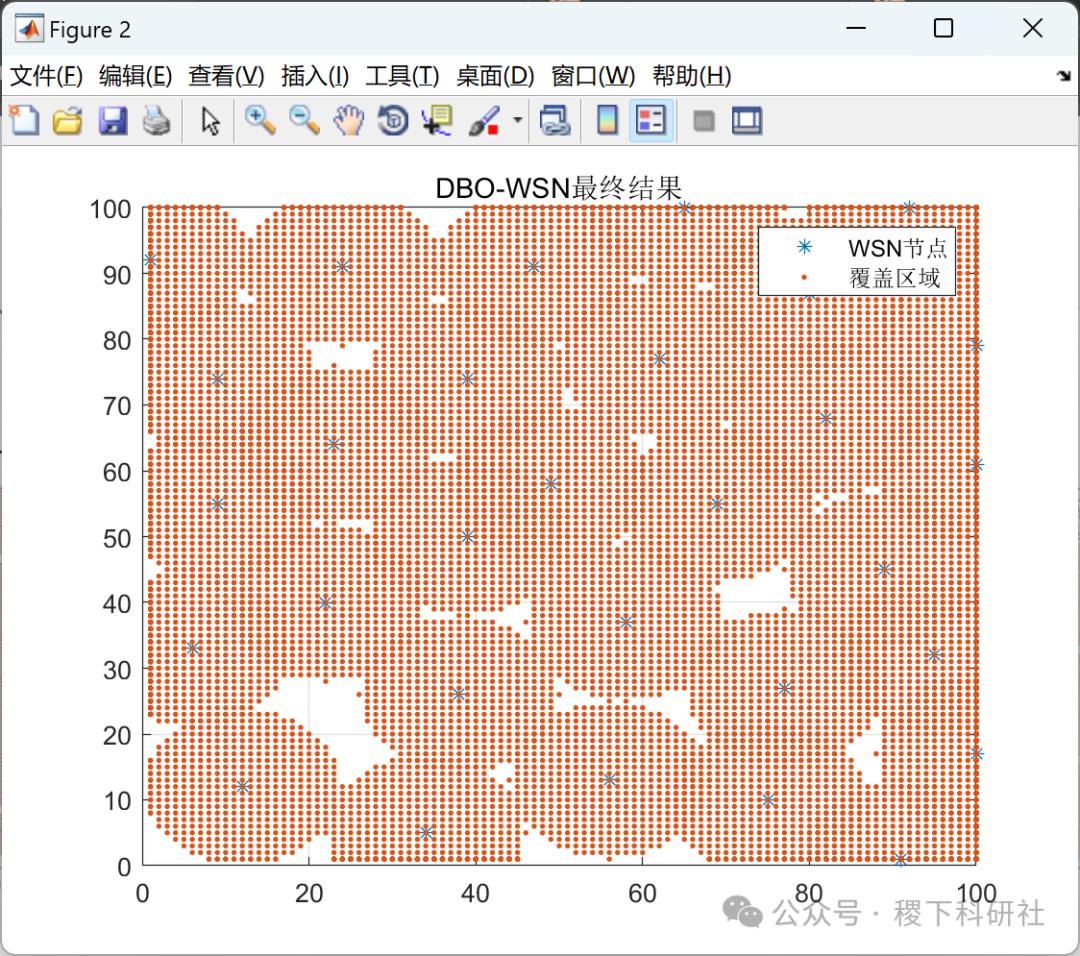Click the y-axis tick label 50
Image resolution: width=1080 pixels, height=956 pixels.
click(117, 538)
